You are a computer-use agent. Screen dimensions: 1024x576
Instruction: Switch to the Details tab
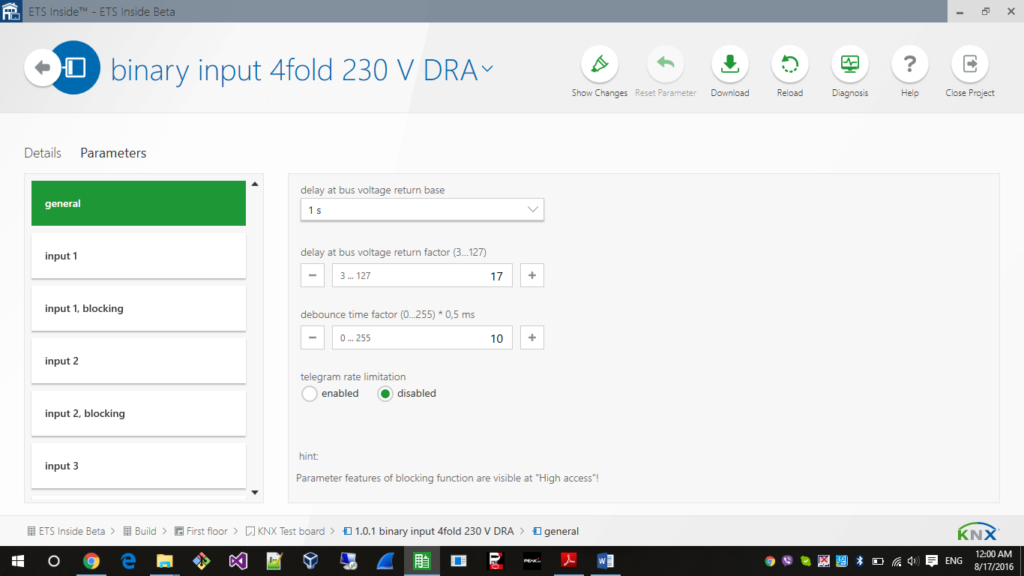coord(42,153)
